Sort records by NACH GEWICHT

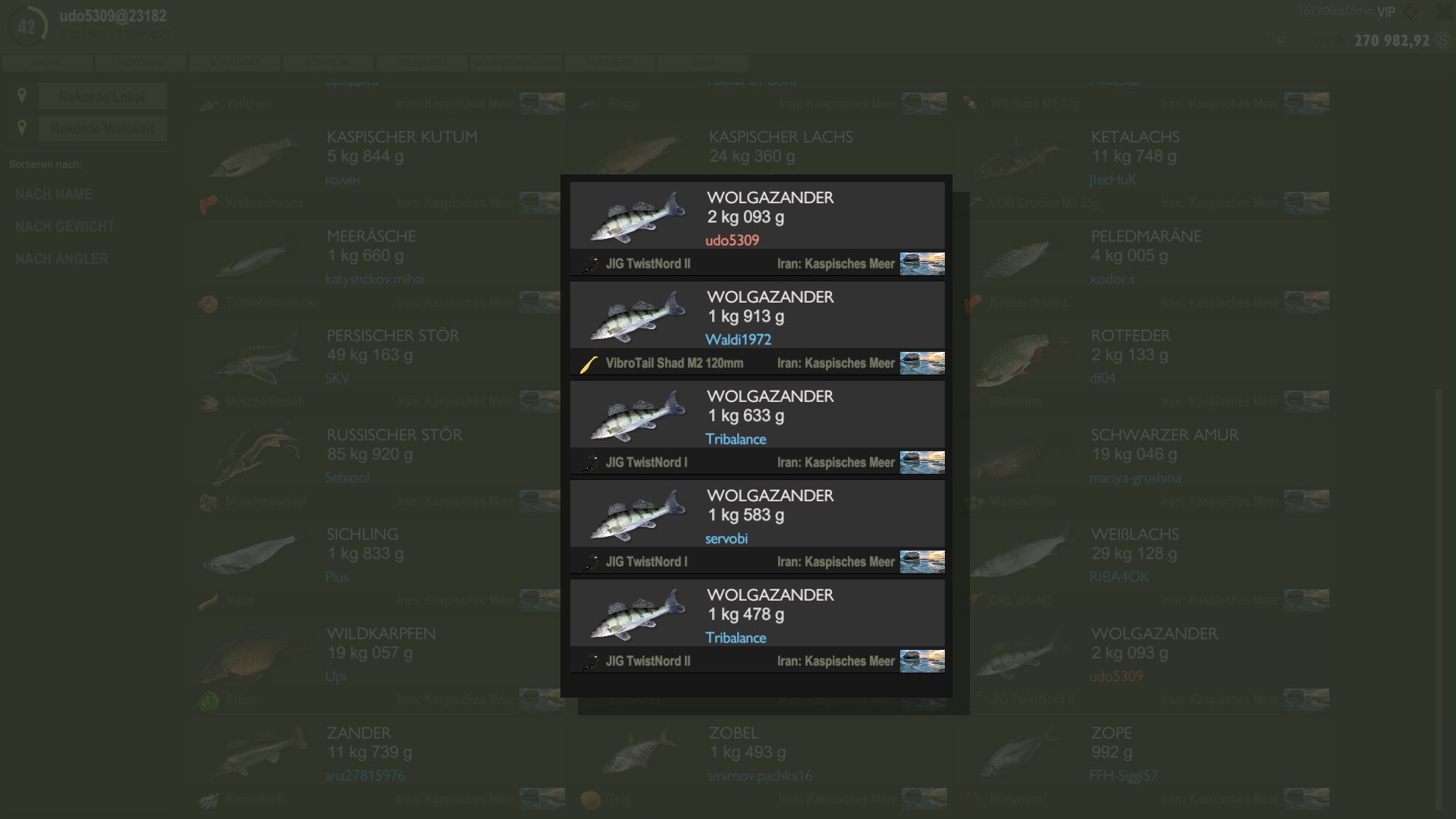point(65,227)
